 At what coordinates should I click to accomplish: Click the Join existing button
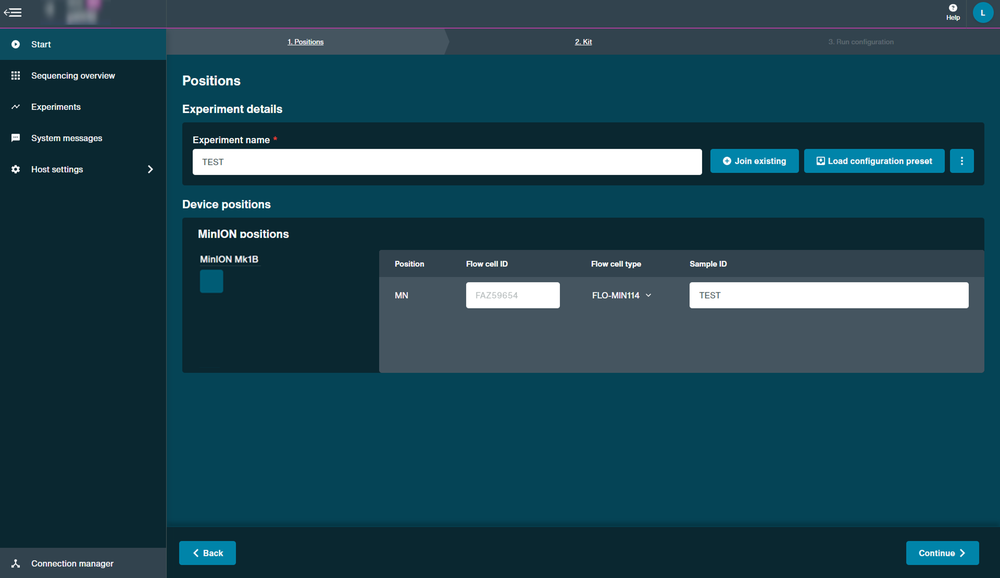click(754, 161)
